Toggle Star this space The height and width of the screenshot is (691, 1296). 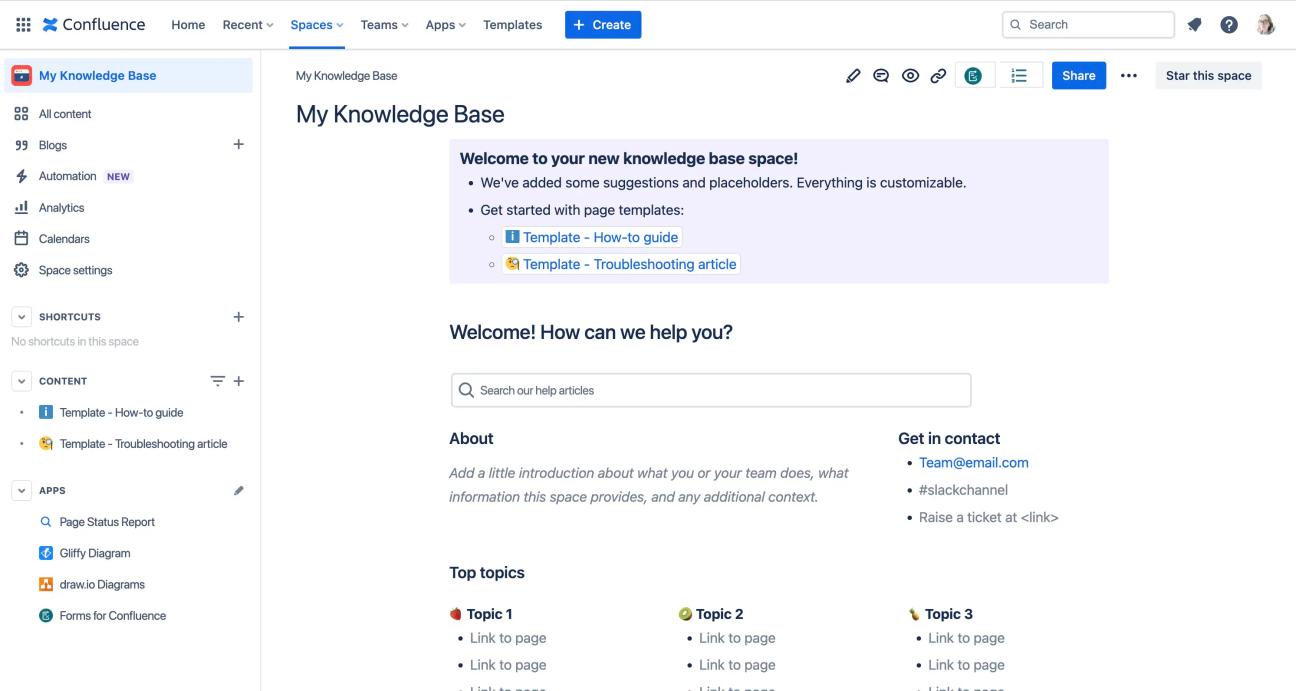click(1208, 75)
